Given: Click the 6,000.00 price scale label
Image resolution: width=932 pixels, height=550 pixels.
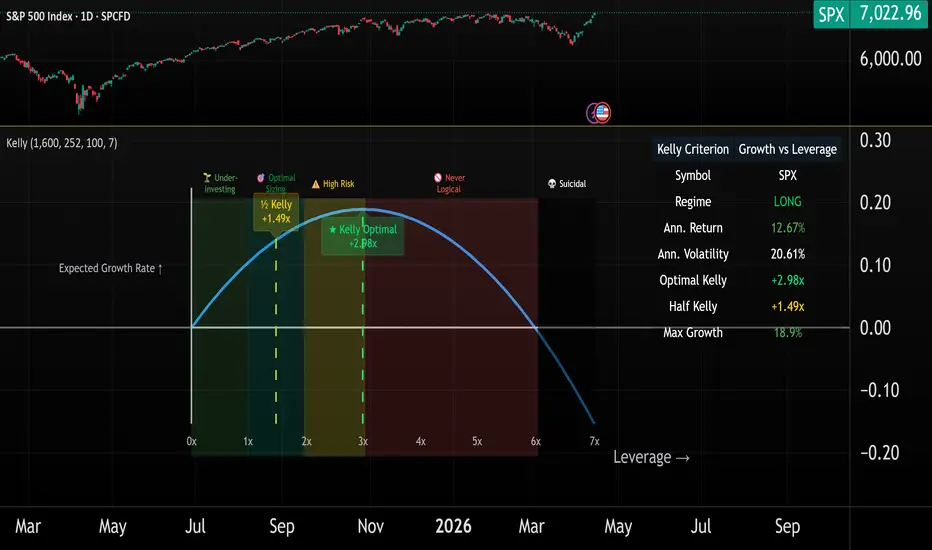Looking at the screenshot, I should [x=890, y=58].
